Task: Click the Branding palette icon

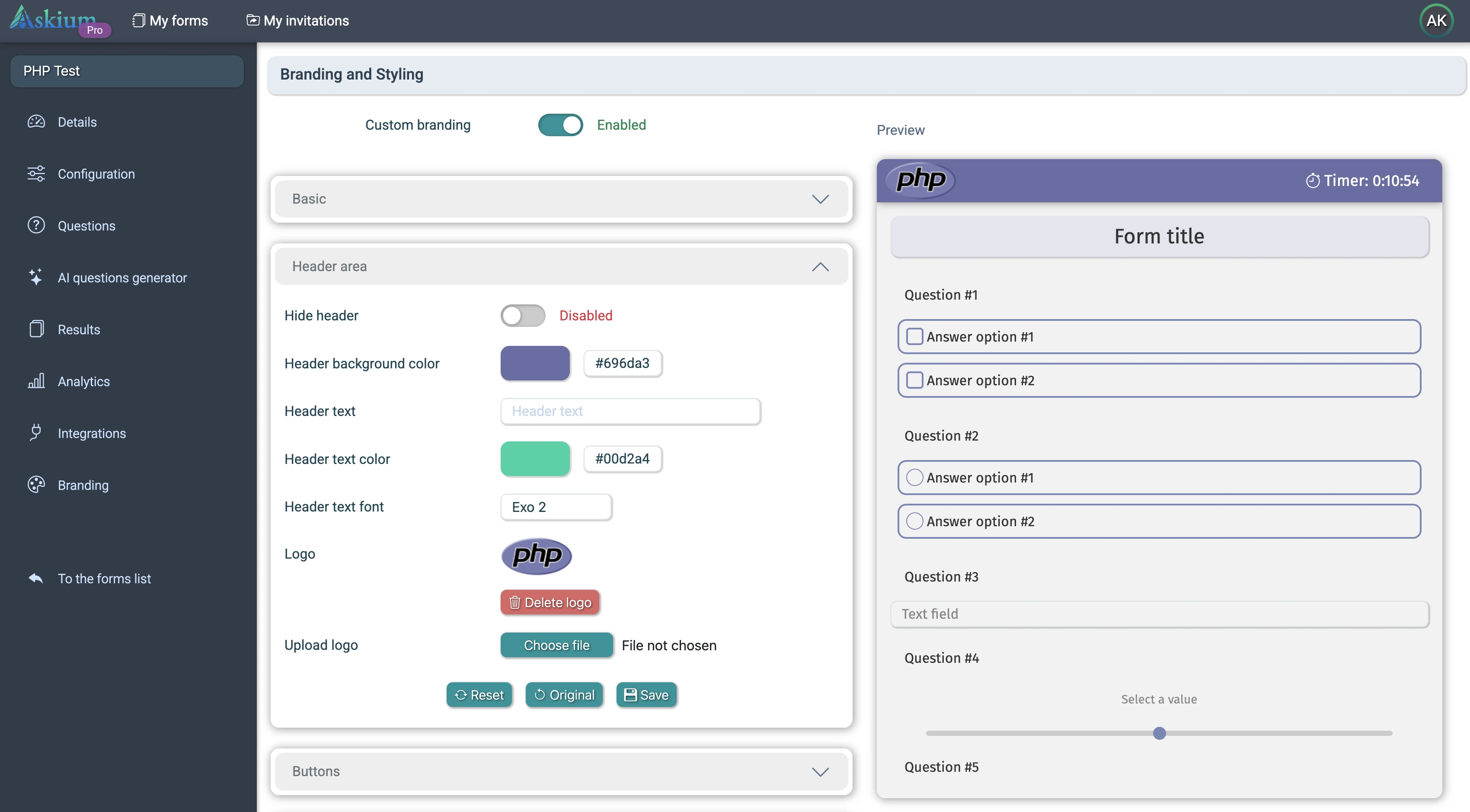Action: click(x=36, y=485)
